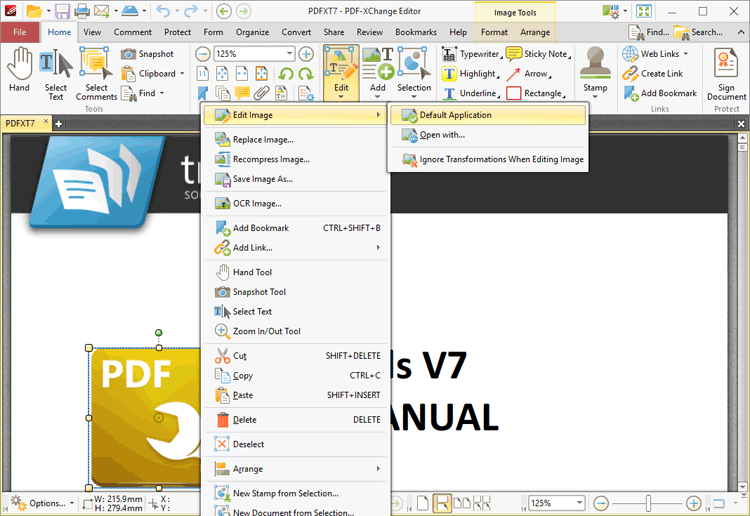Undo last action via title bar arrow
Image resolution: width=750 pixels, height=516 pixels.
[x=163, y=11]
